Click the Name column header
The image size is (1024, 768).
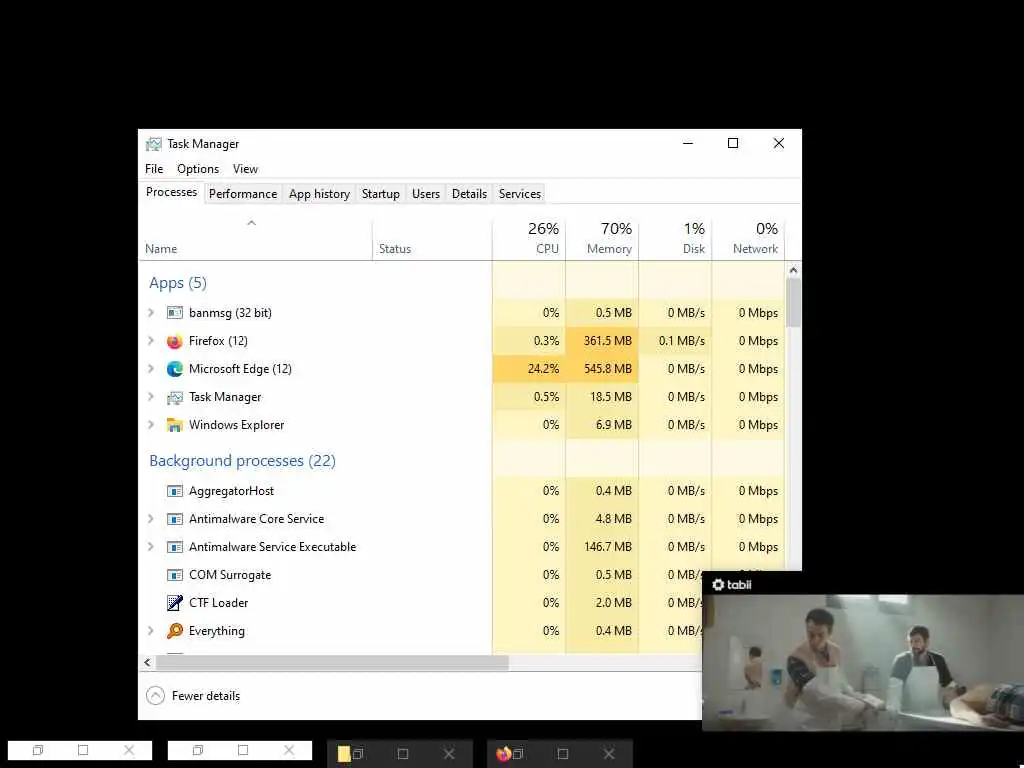click(255, 239)
